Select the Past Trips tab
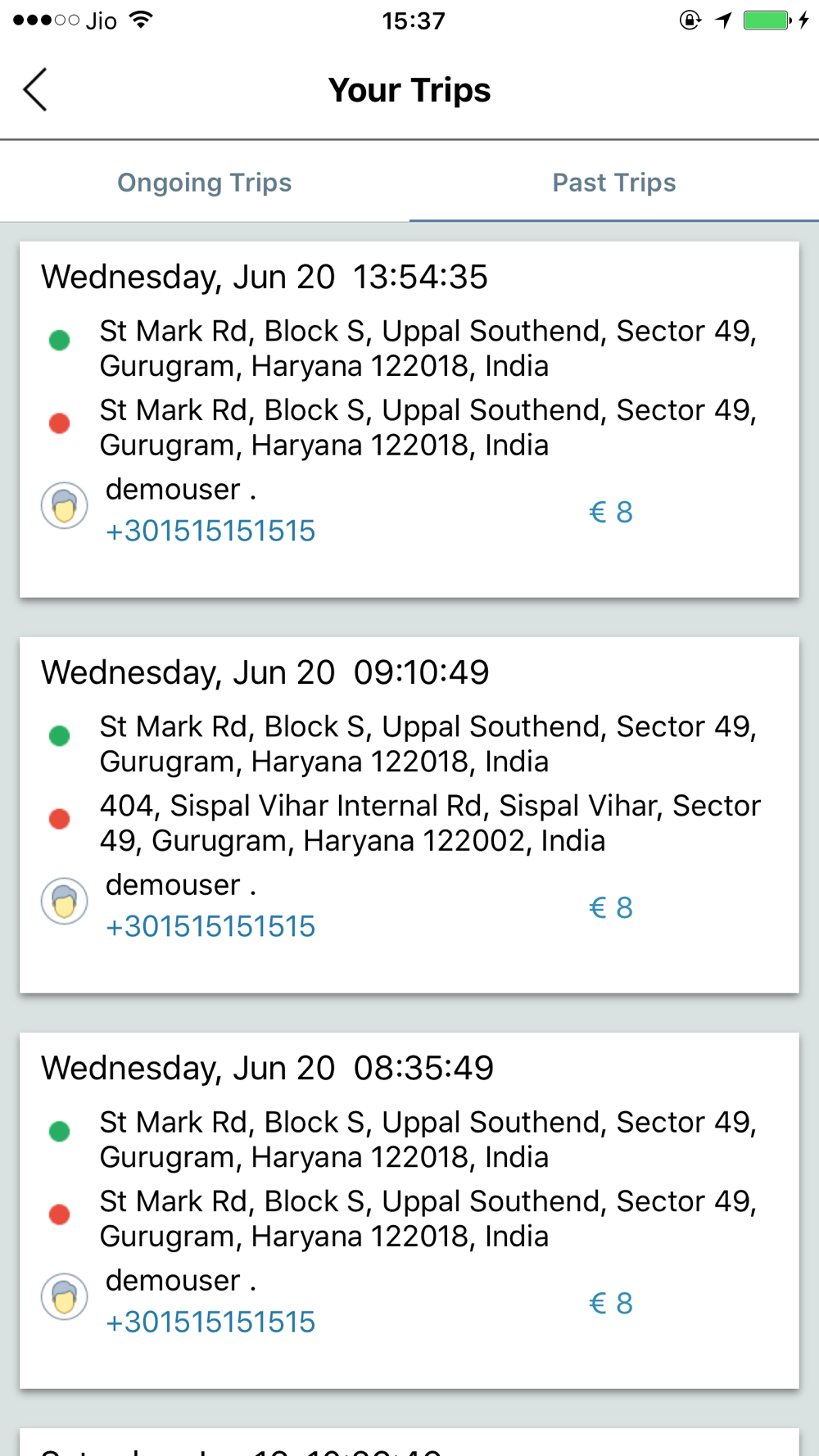The image size is (819, 1456). 614,182
